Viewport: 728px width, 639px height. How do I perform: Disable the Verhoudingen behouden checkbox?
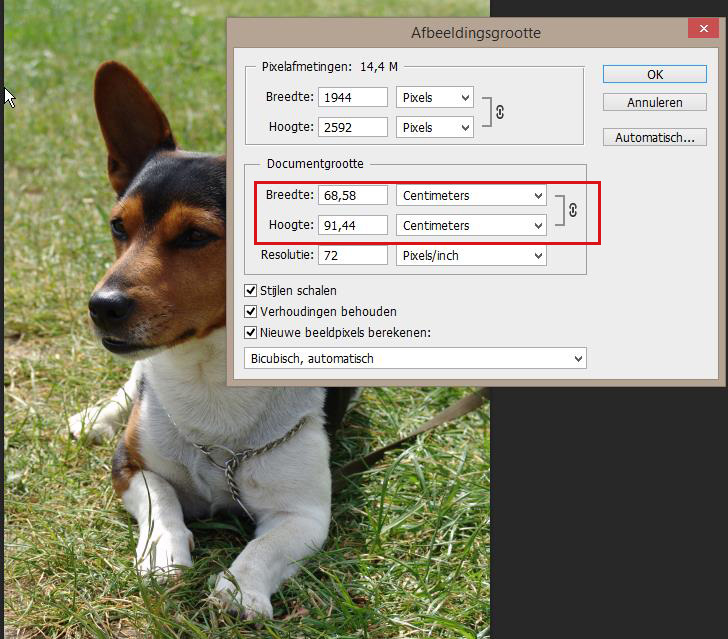tap(251, 312)
